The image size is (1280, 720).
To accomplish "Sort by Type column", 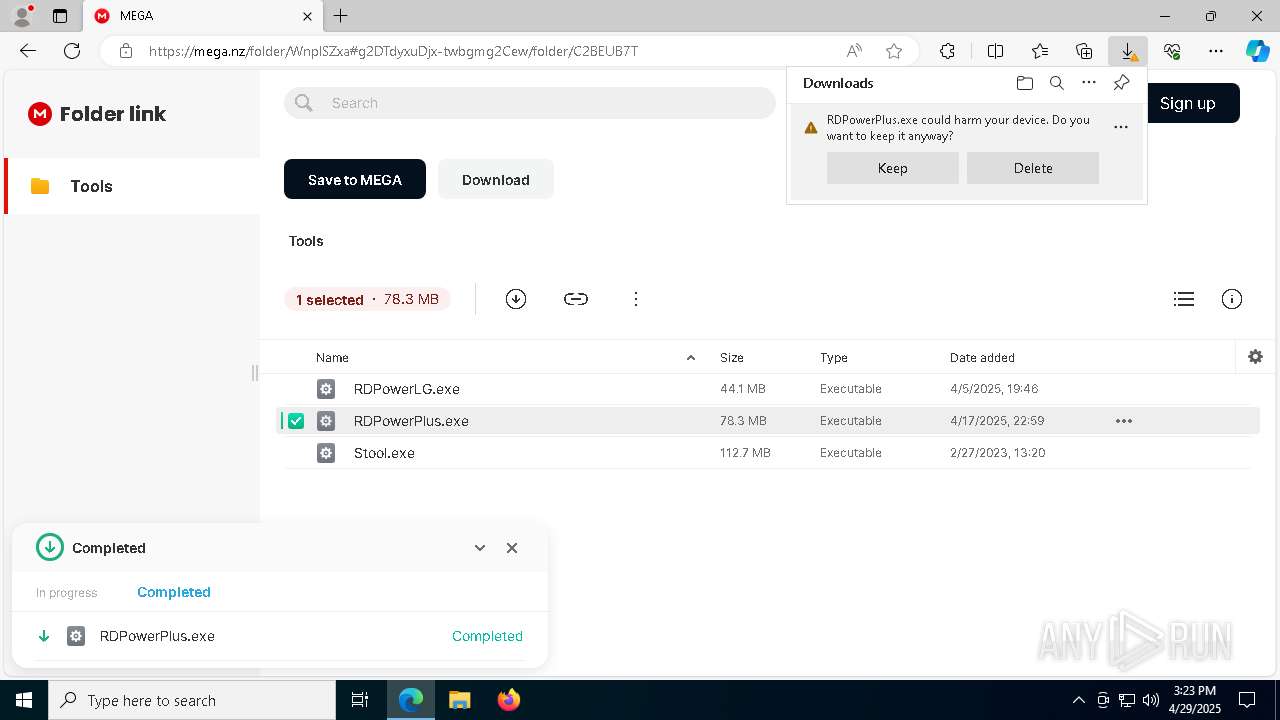I will pyautogui.click(x=834, y=358).
